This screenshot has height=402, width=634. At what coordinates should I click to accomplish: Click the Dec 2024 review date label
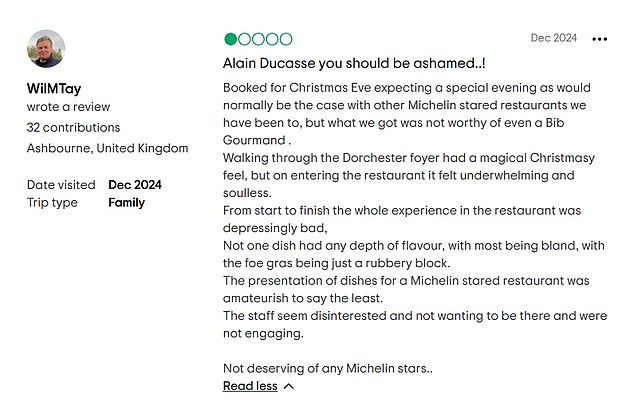coord(554,38)
